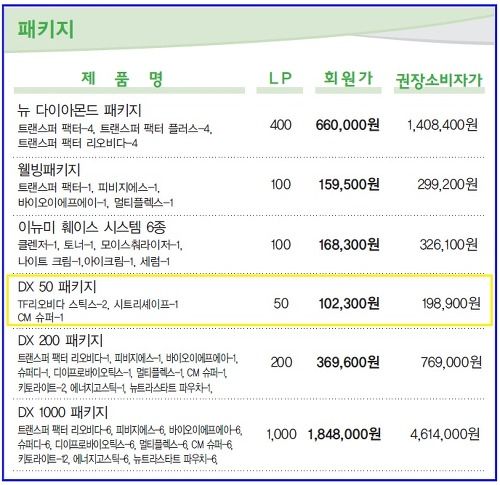
Task: Click LP value 400
Action: pyautogui.click(x=281, y=125)
